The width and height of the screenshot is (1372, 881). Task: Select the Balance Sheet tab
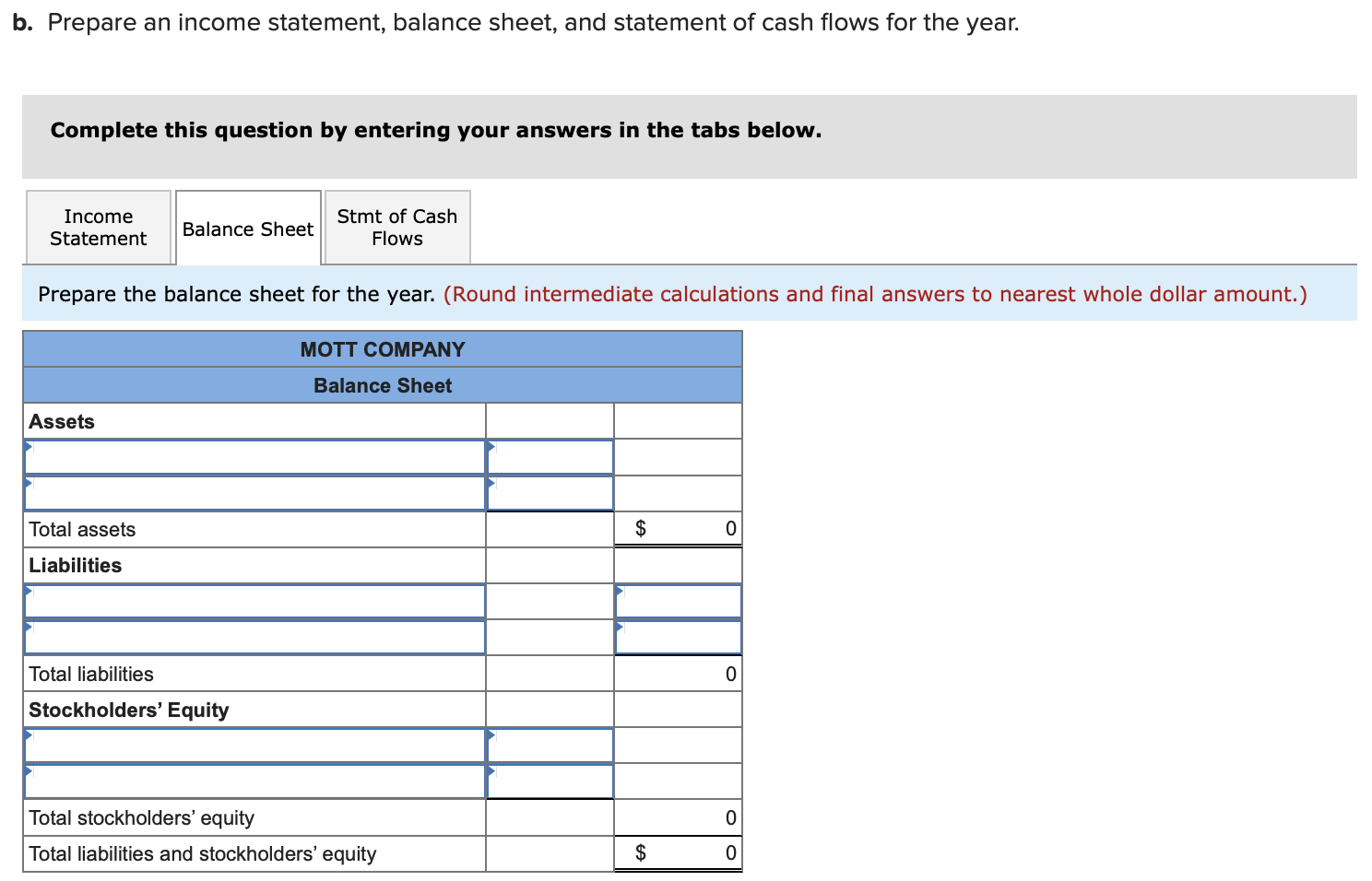click(247, 229)
